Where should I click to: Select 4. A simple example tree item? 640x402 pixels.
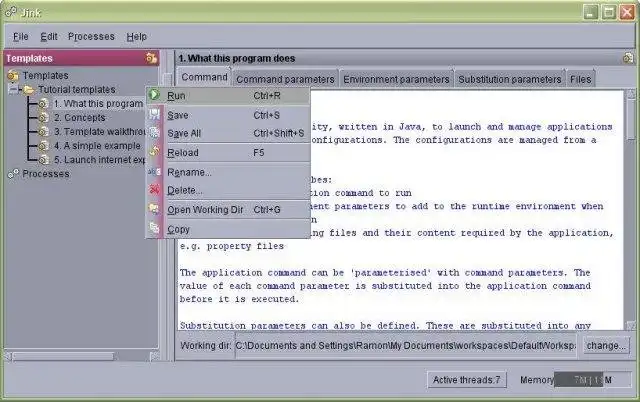pyautogui.click(x=97, y=146)
